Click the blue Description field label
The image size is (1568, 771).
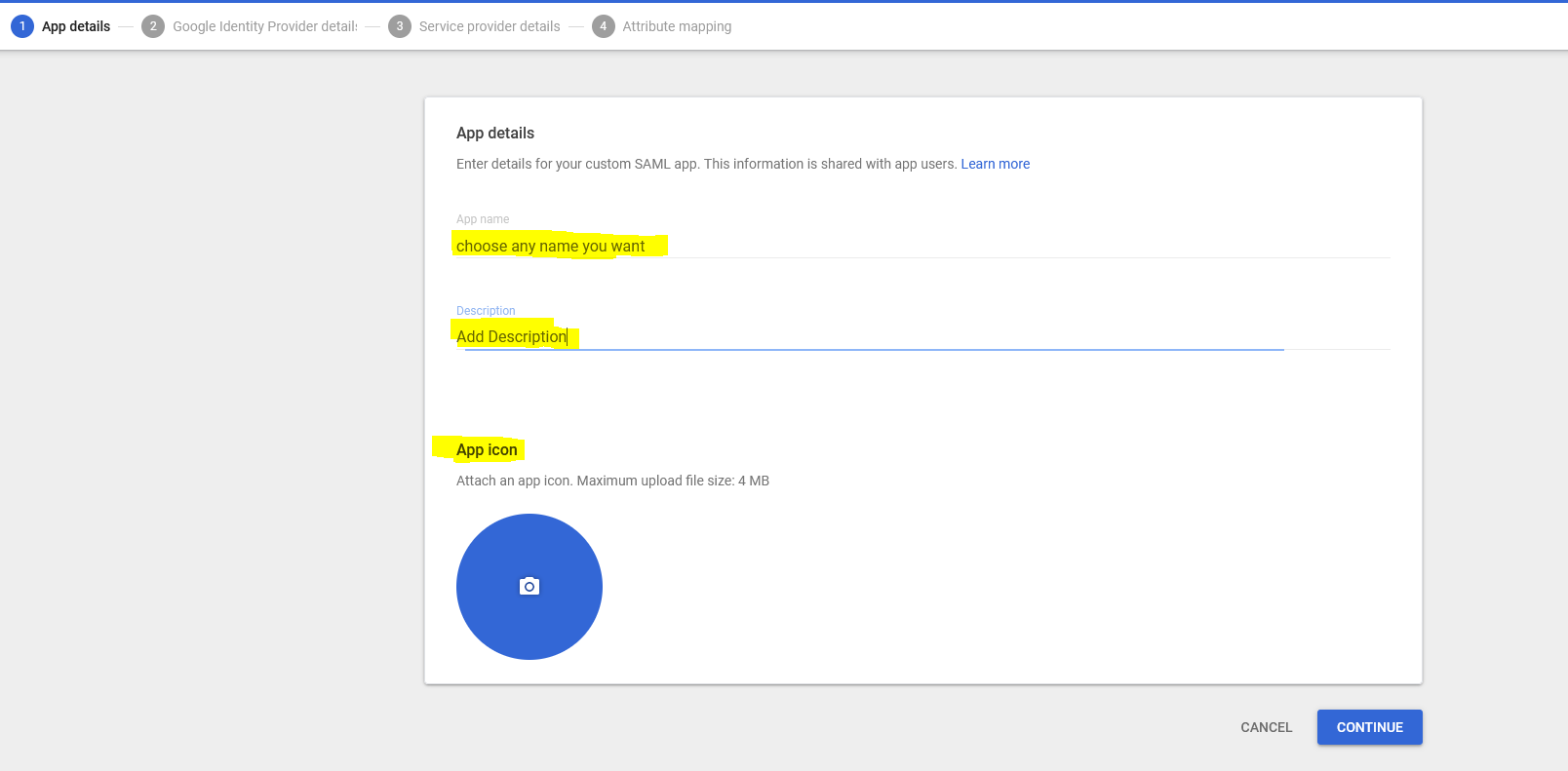click(486, 311)
